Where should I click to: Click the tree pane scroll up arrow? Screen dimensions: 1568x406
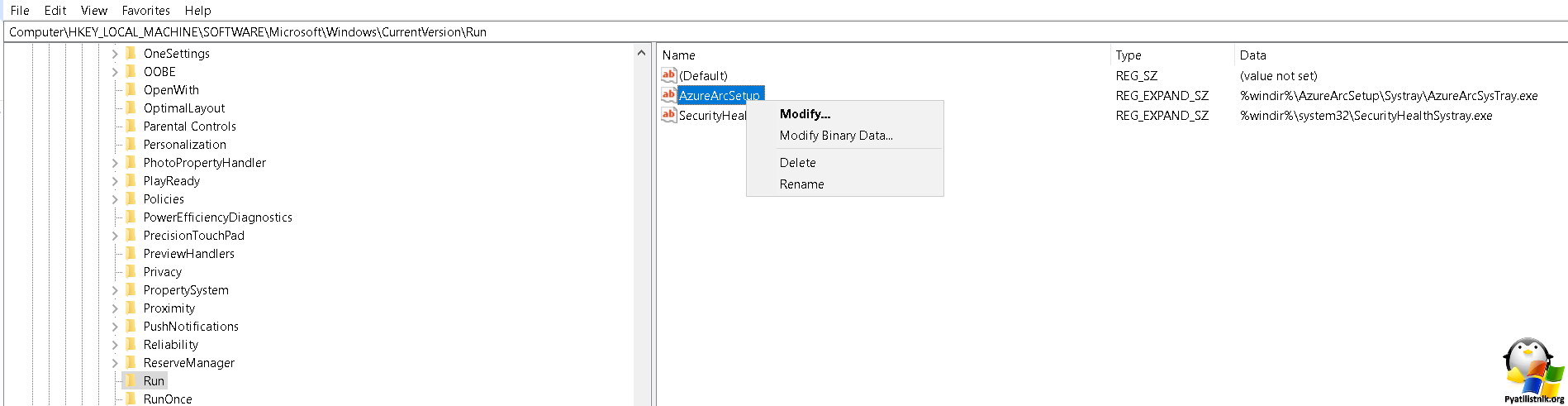641,53
